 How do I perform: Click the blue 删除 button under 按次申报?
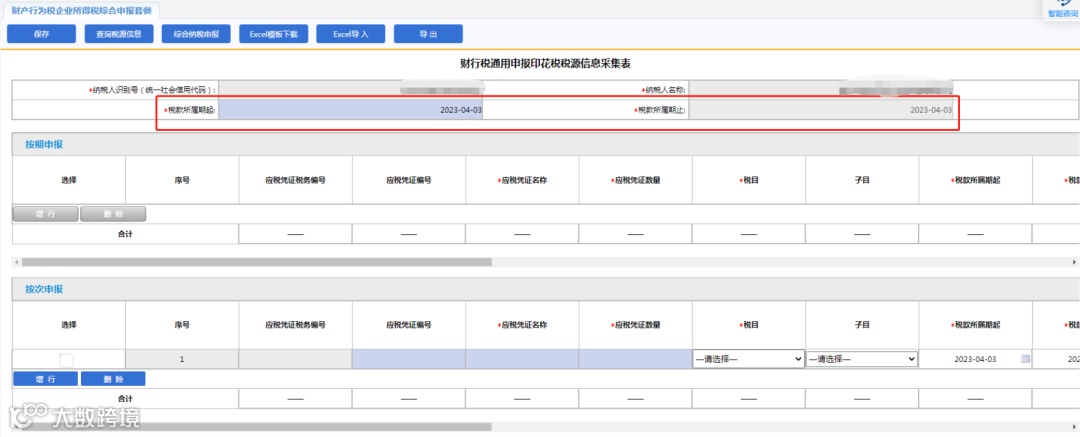coord(113,379)
